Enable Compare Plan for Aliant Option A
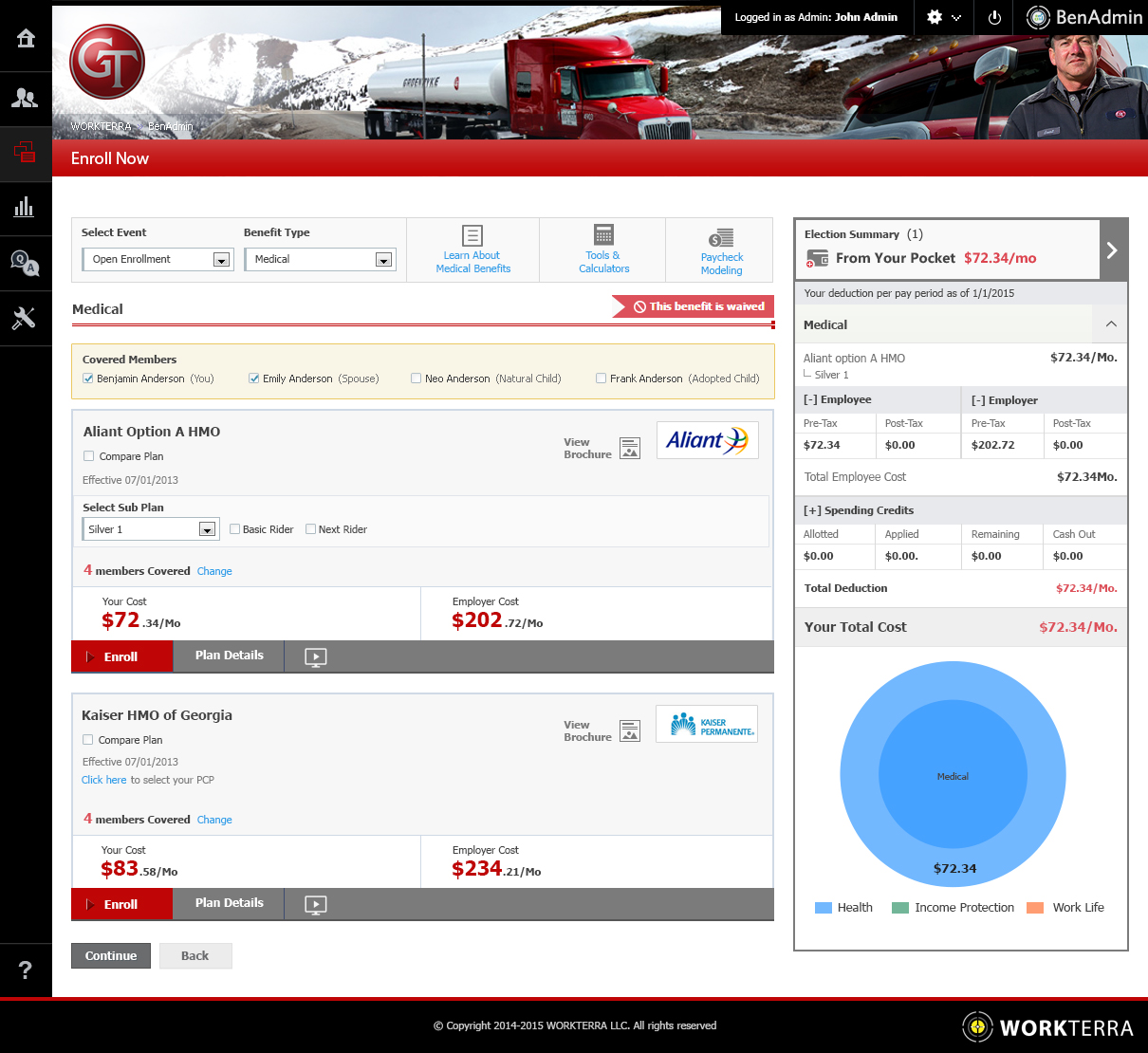Screen dimensions: 1148x1053 89,456
